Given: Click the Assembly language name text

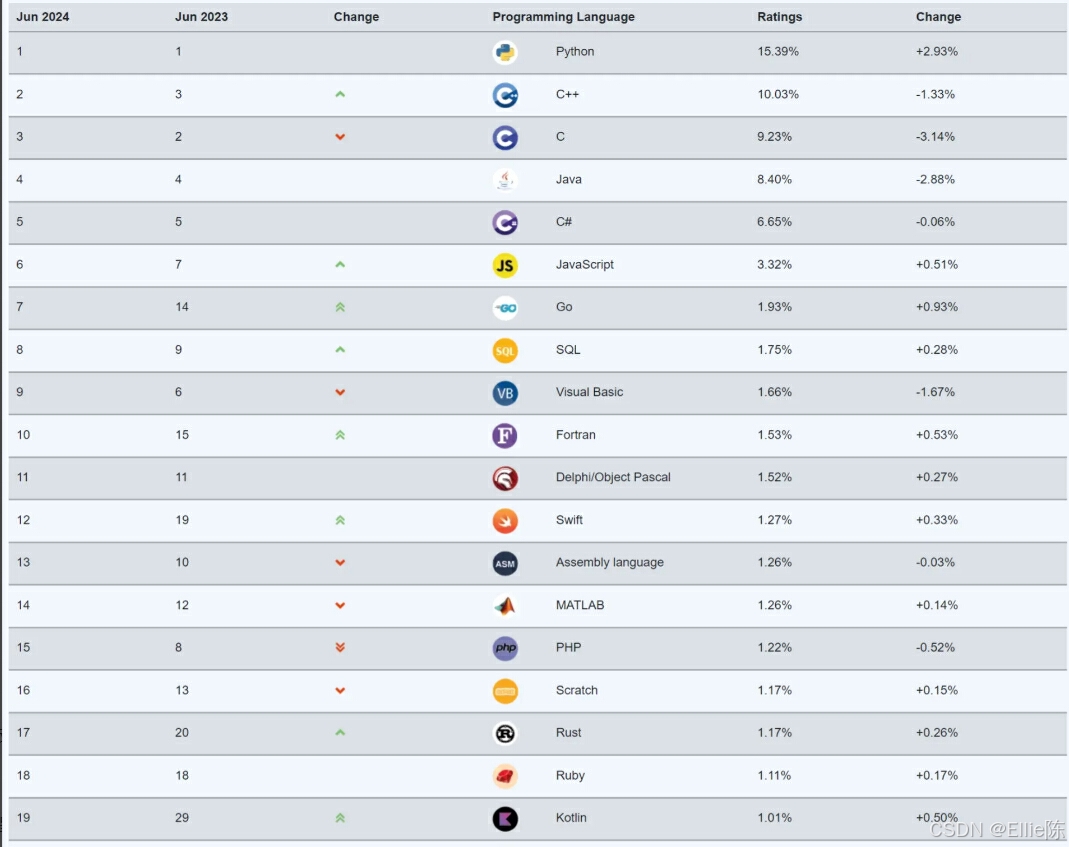Looking at the screenshot, I should [609, 562].
